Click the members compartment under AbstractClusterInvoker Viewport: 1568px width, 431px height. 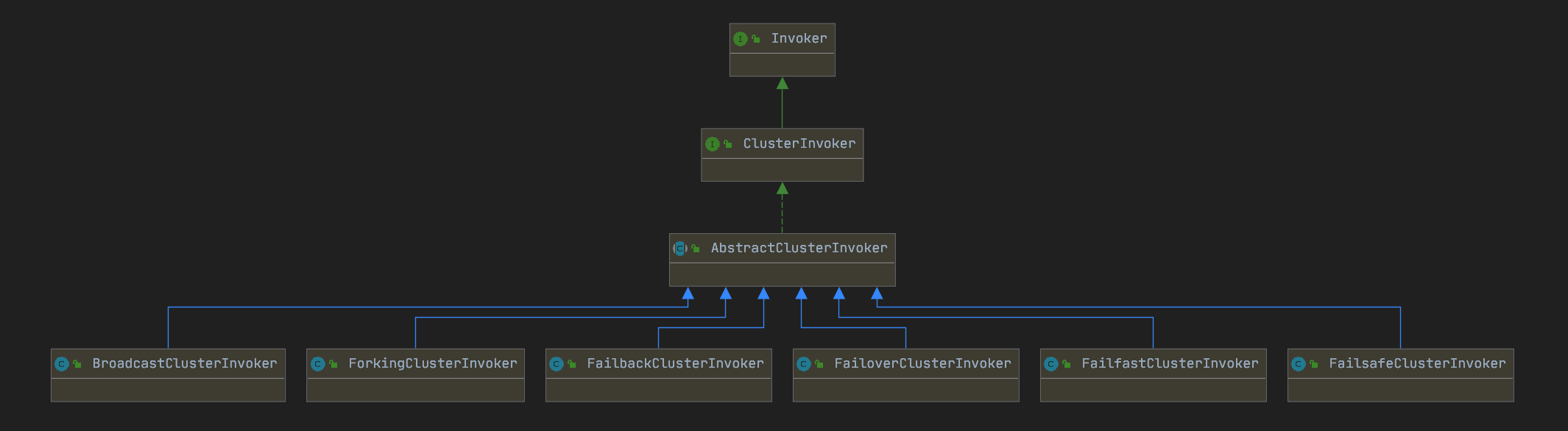782,274
